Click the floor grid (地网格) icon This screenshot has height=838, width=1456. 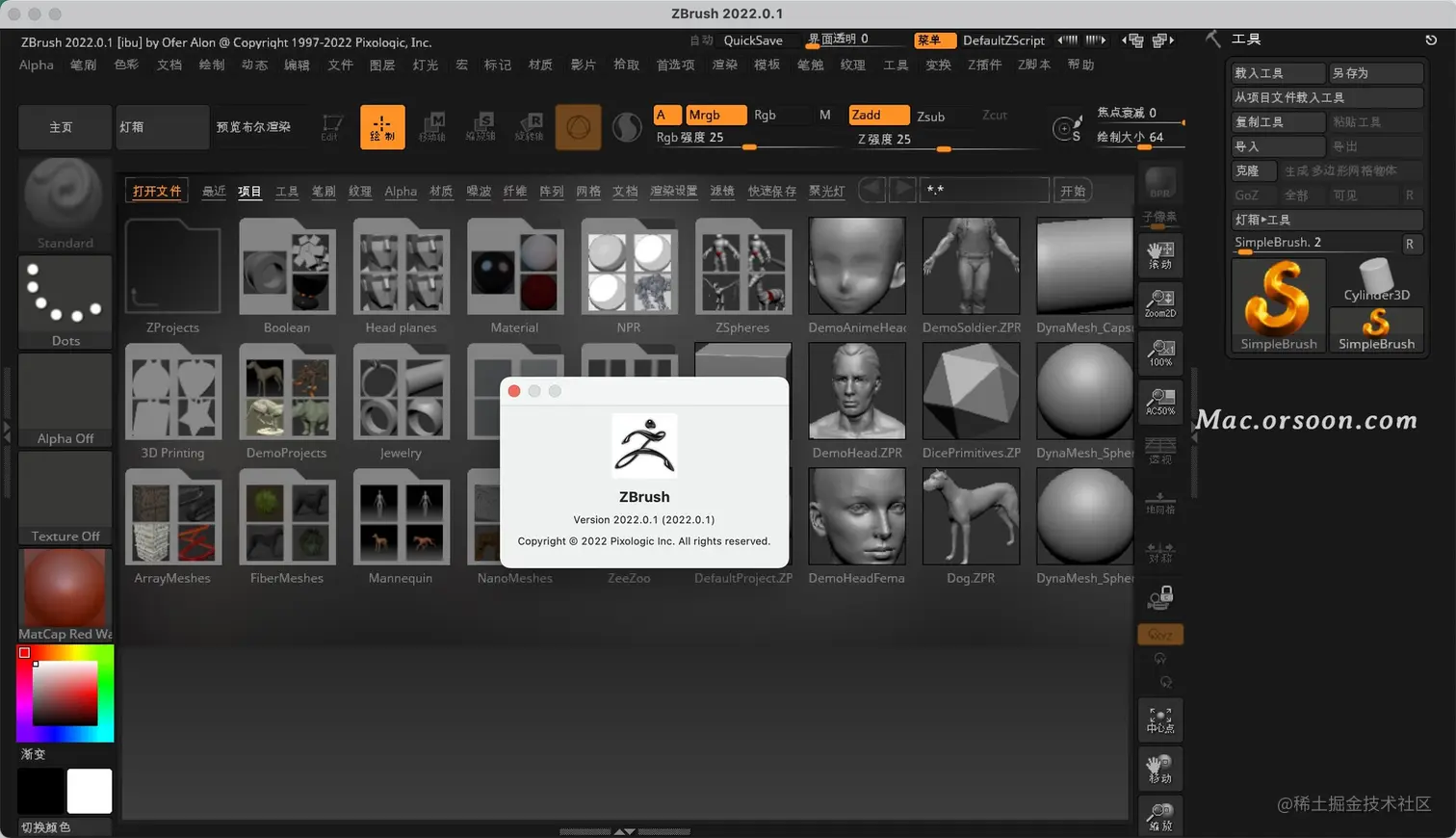(x=1160, y=502)
